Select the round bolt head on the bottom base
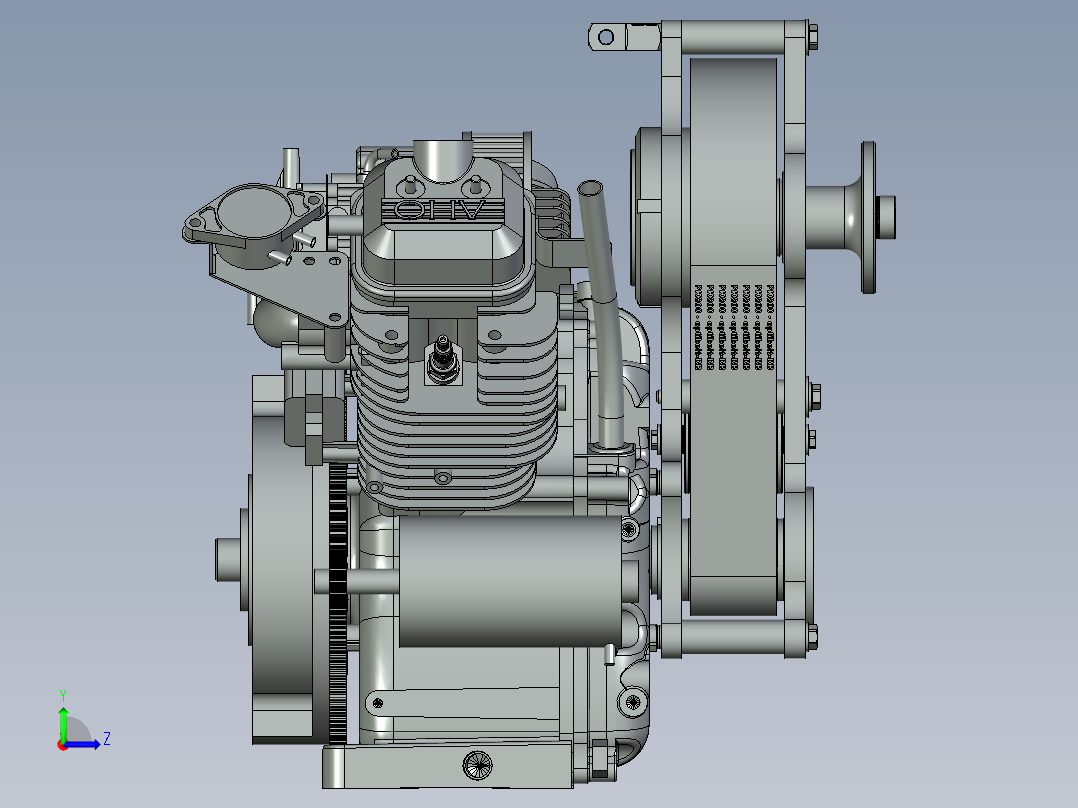 pos(477,766)
